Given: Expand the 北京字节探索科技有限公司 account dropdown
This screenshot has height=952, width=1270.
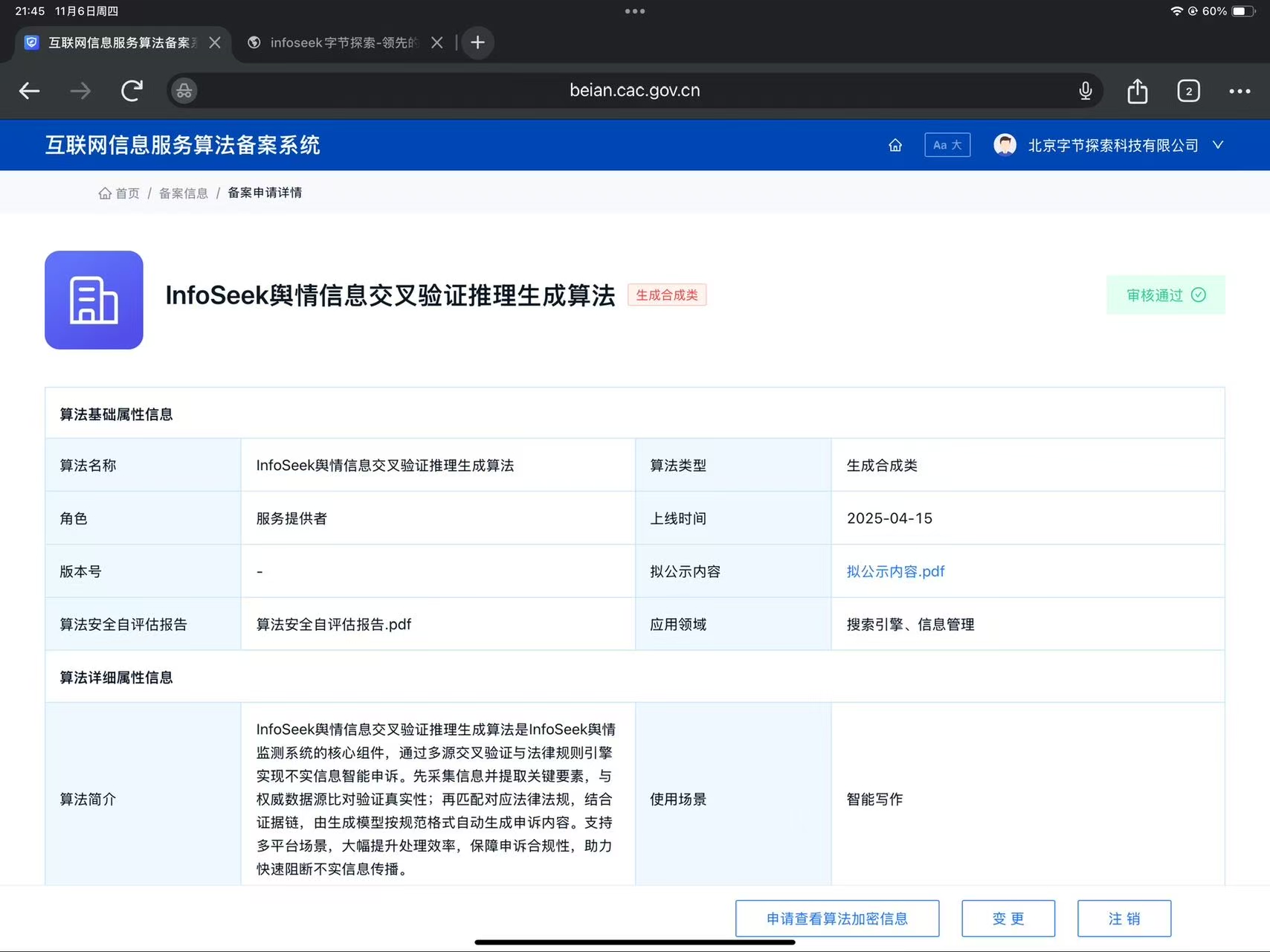Looking at the screenshot, I should click(1218, 145).
